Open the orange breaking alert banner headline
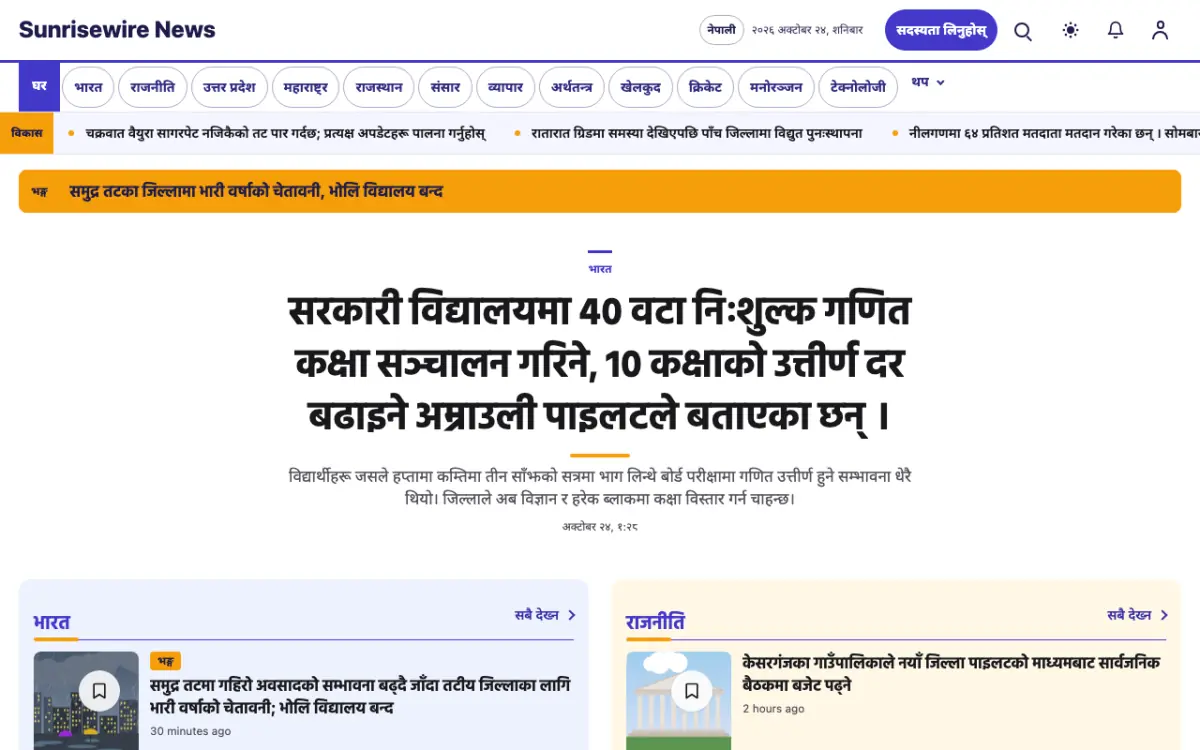 pos(256,191)
